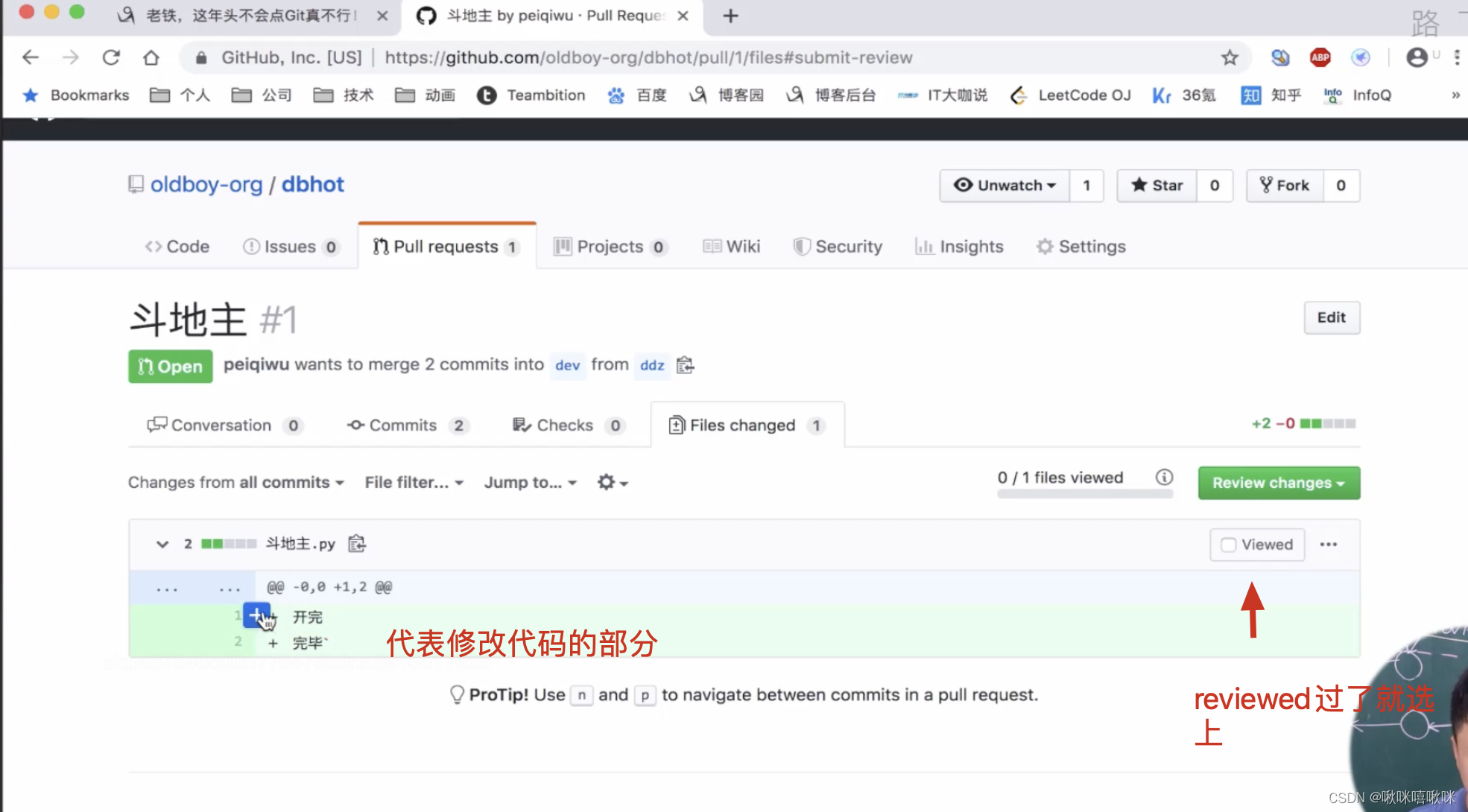1468x812 pixels.
Task: Open the watchers count 1
Action: [1086, 185]
